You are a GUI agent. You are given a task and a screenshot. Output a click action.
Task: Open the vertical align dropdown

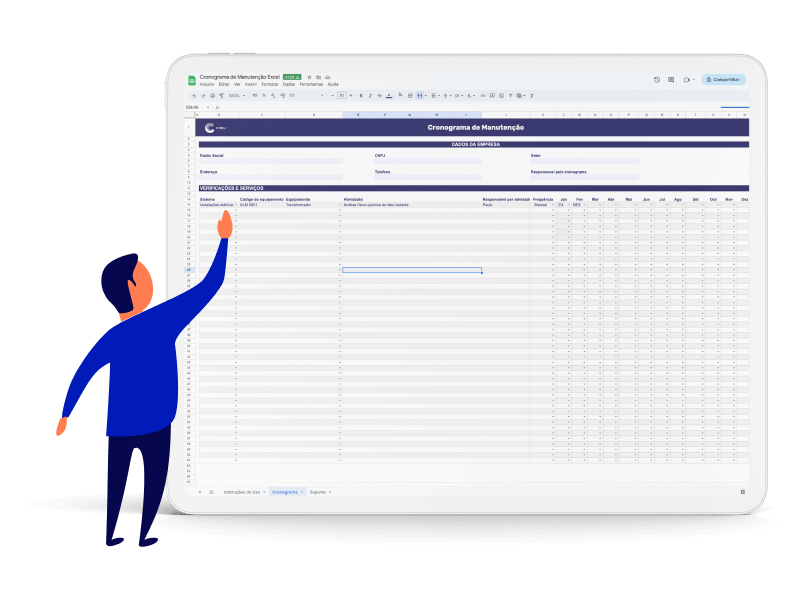447,96
